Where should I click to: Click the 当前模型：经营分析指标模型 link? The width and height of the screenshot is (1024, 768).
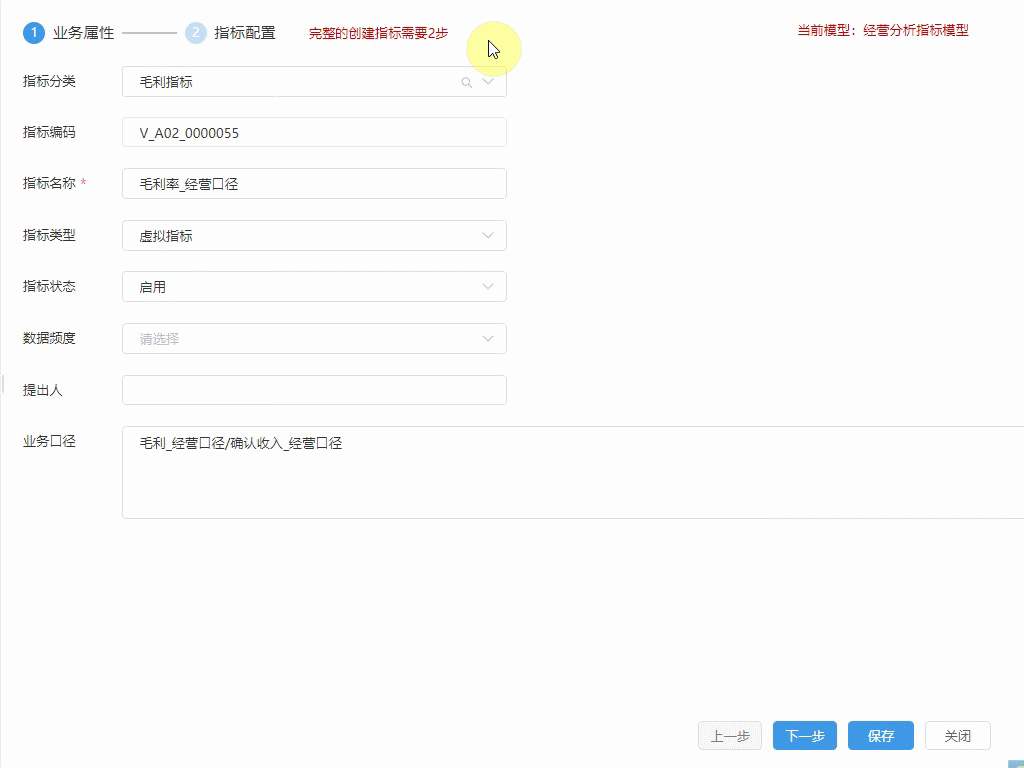881,32
